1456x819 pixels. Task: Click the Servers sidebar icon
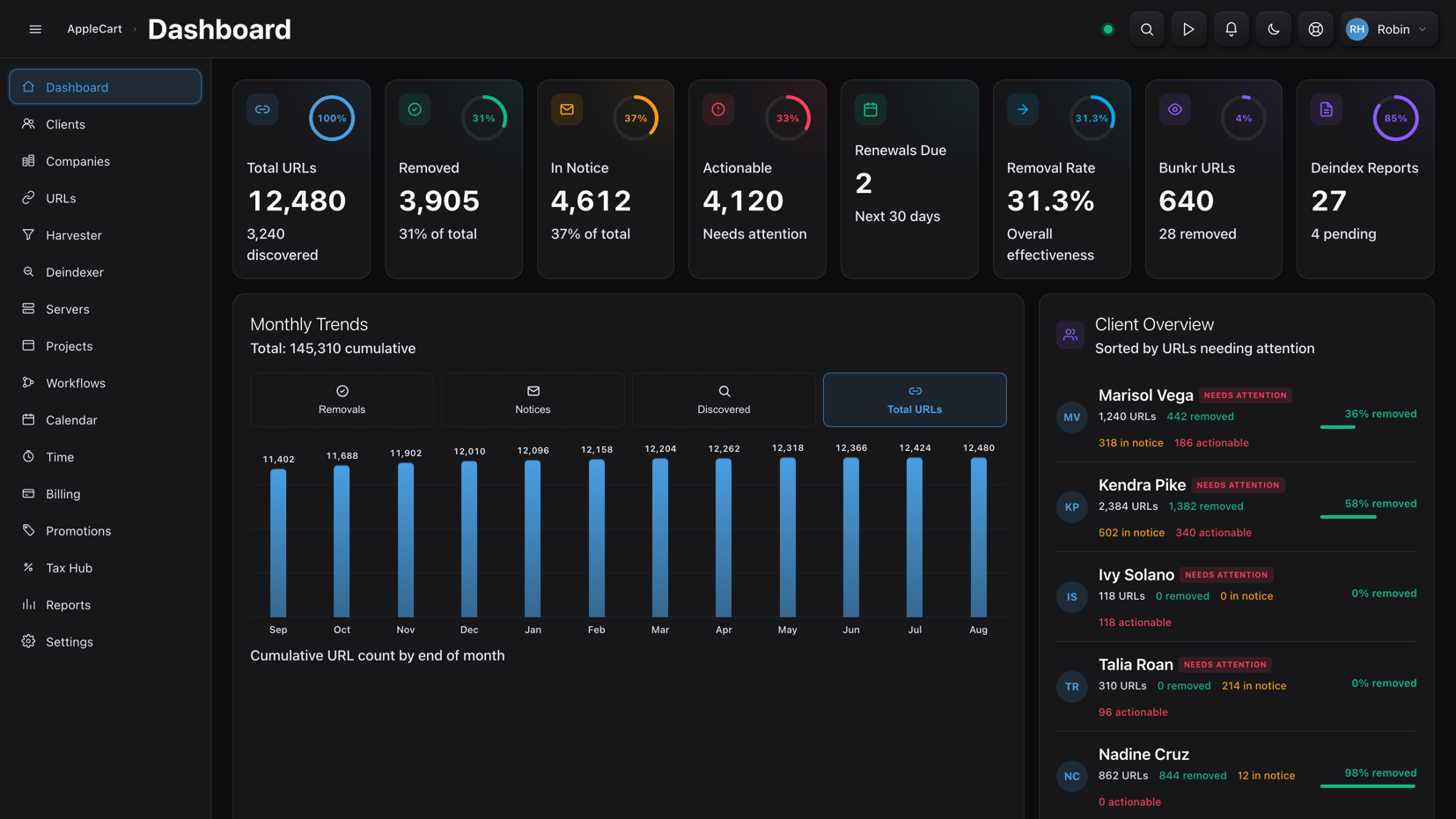(x=28, y=309)
